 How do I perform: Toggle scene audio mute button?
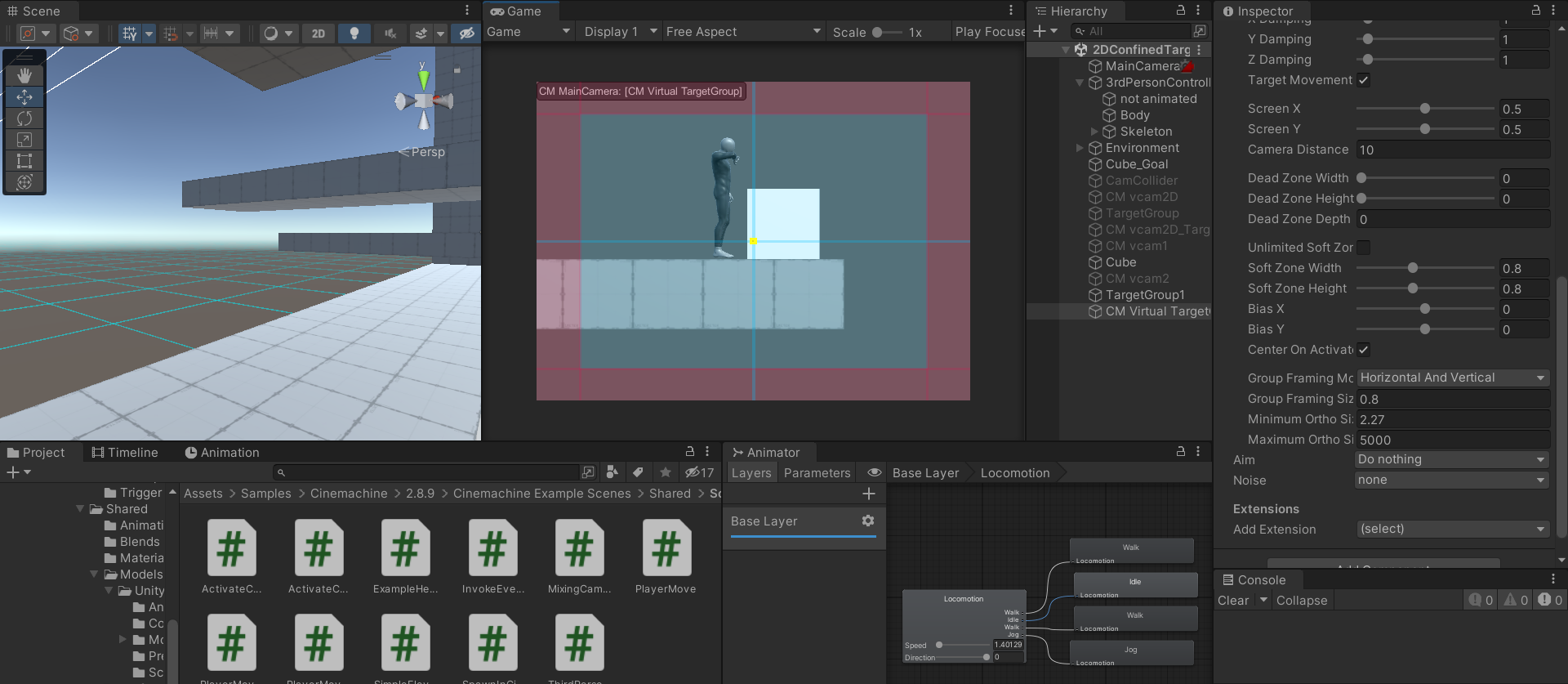(x=390, y=34)
